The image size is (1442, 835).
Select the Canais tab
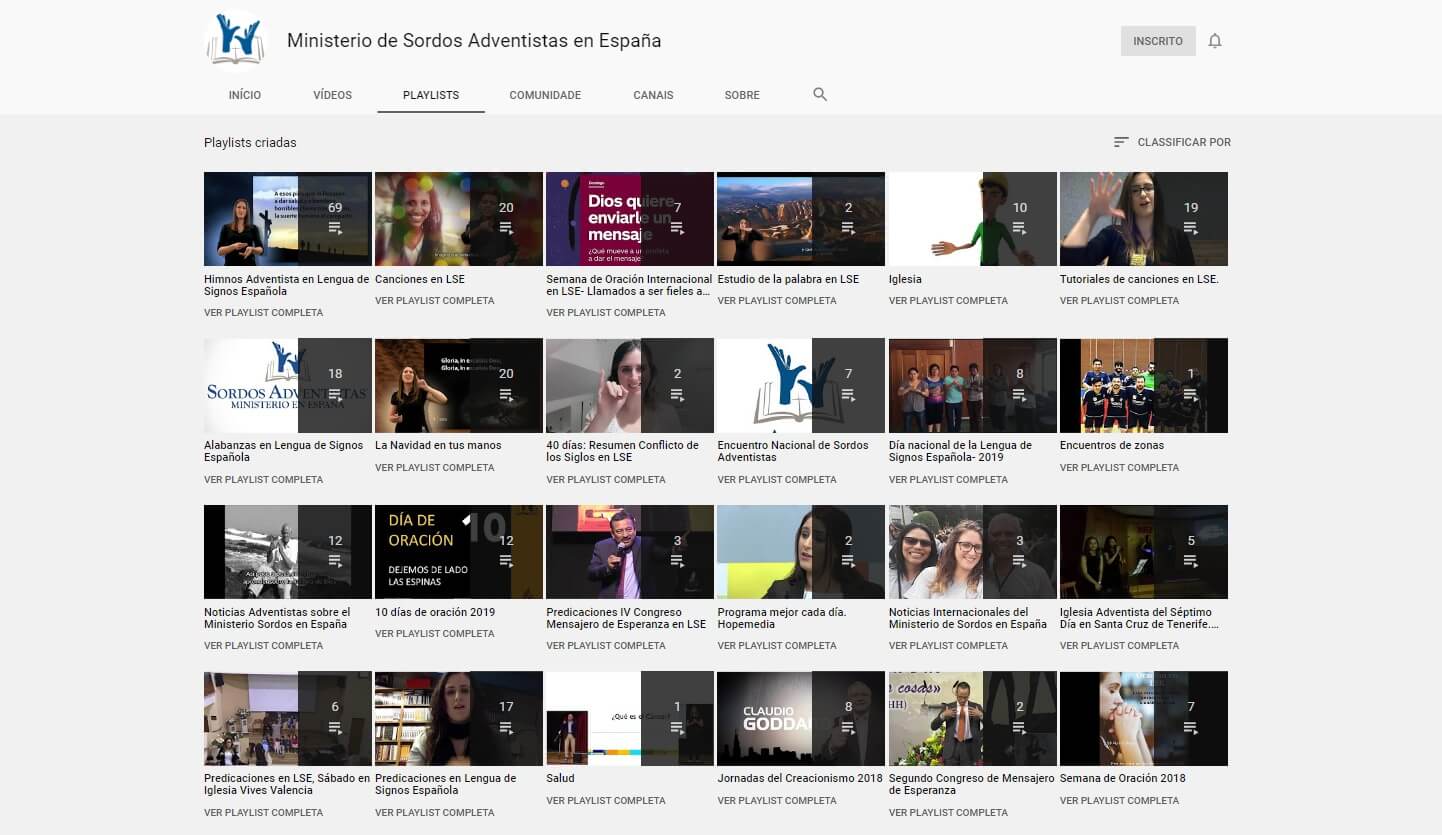pos(653,95)
